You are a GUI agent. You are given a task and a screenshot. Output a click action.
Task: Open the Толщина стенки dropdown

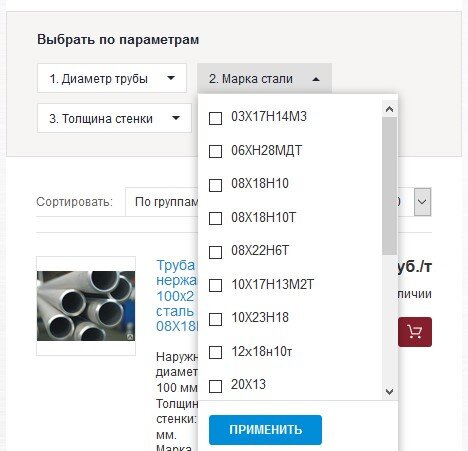click(114, 118)
